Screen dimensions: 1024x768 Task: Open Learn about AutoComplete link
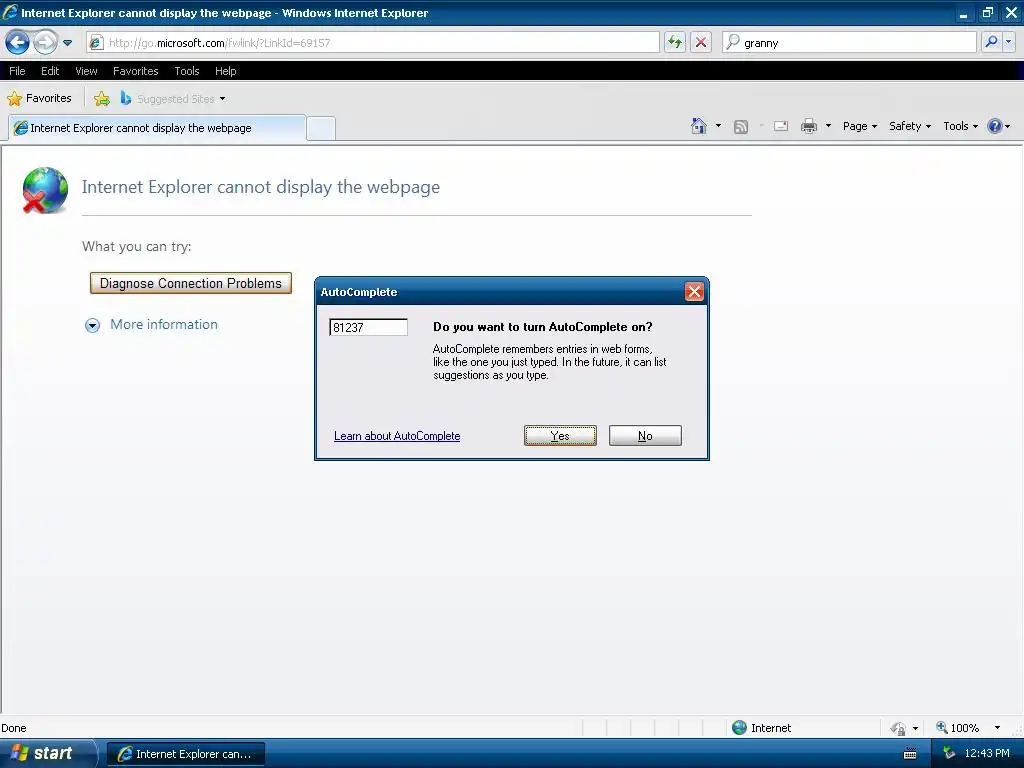397,436
